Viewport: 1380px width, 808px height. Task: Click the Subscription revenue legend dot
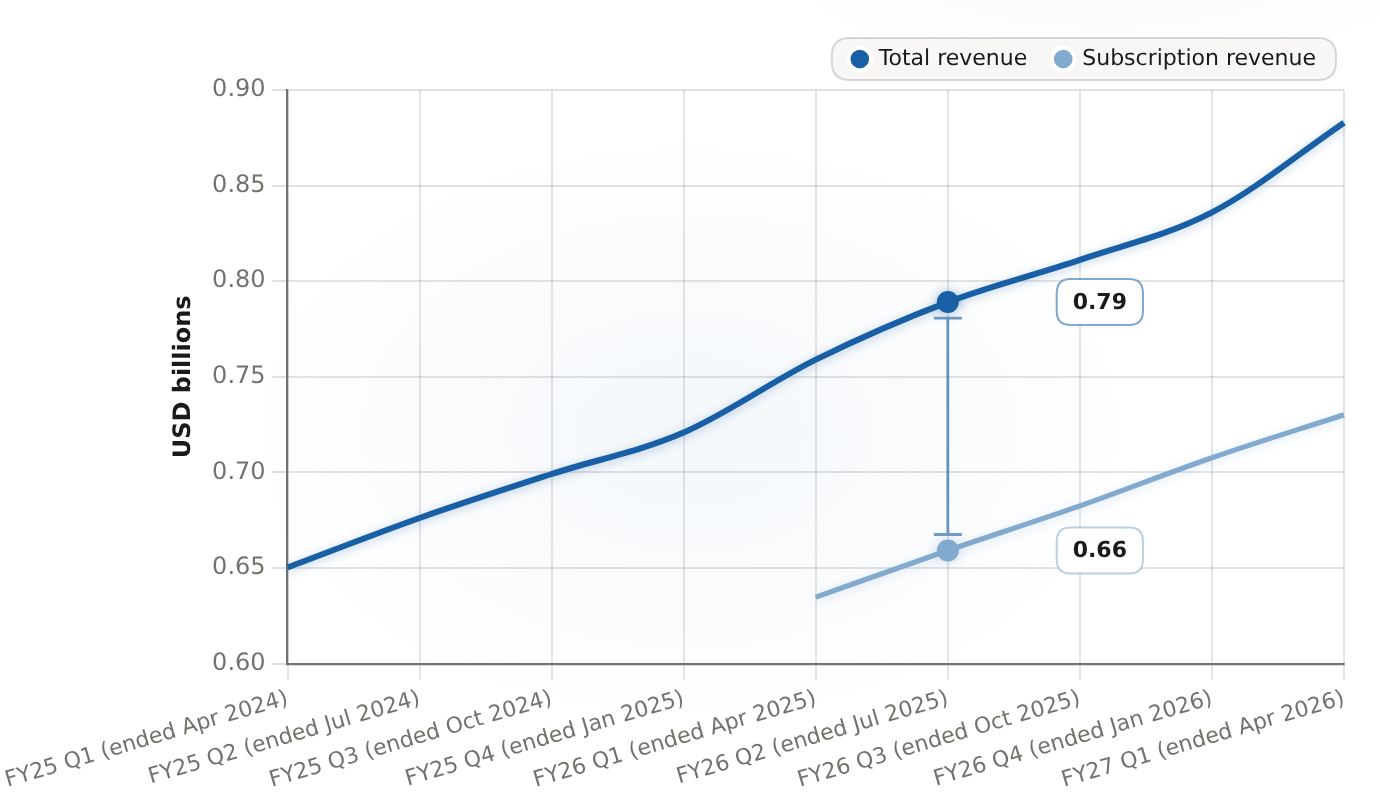pyautogui.click(x=1063, y=59)
